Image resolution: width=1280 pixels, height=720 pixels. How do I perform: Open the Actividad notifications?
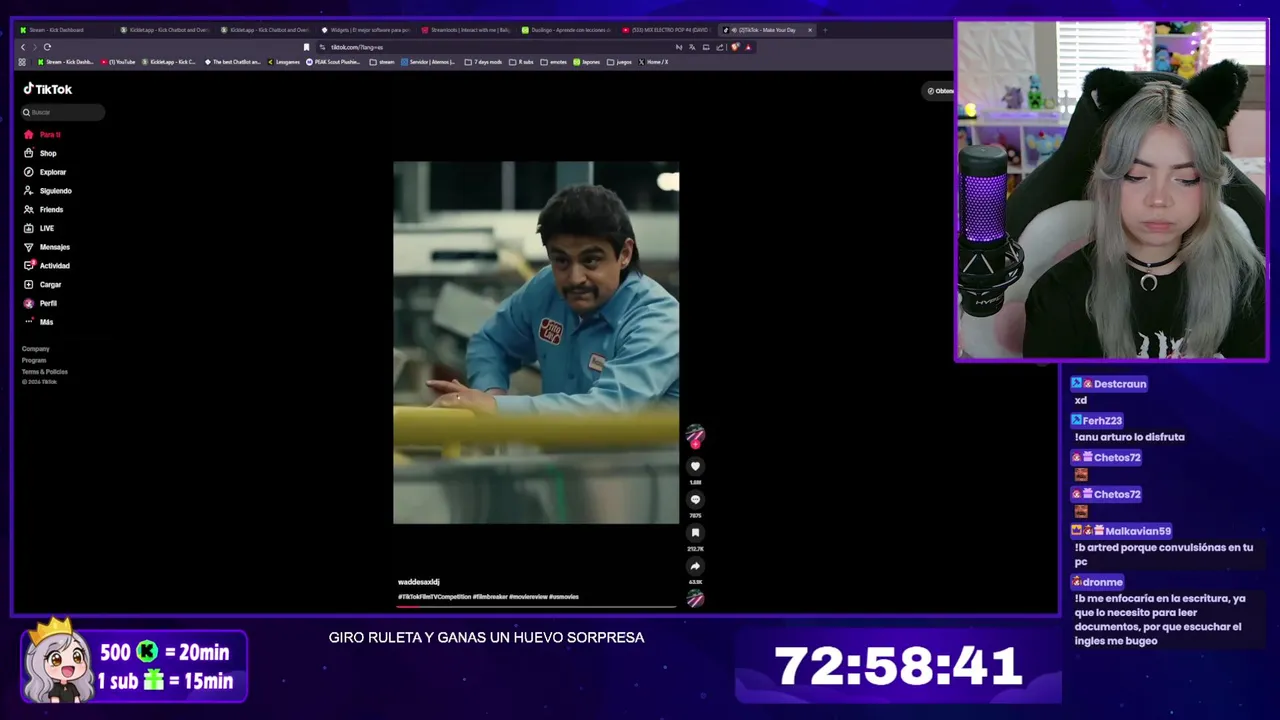pyautogui.click(x=47, y=265)
